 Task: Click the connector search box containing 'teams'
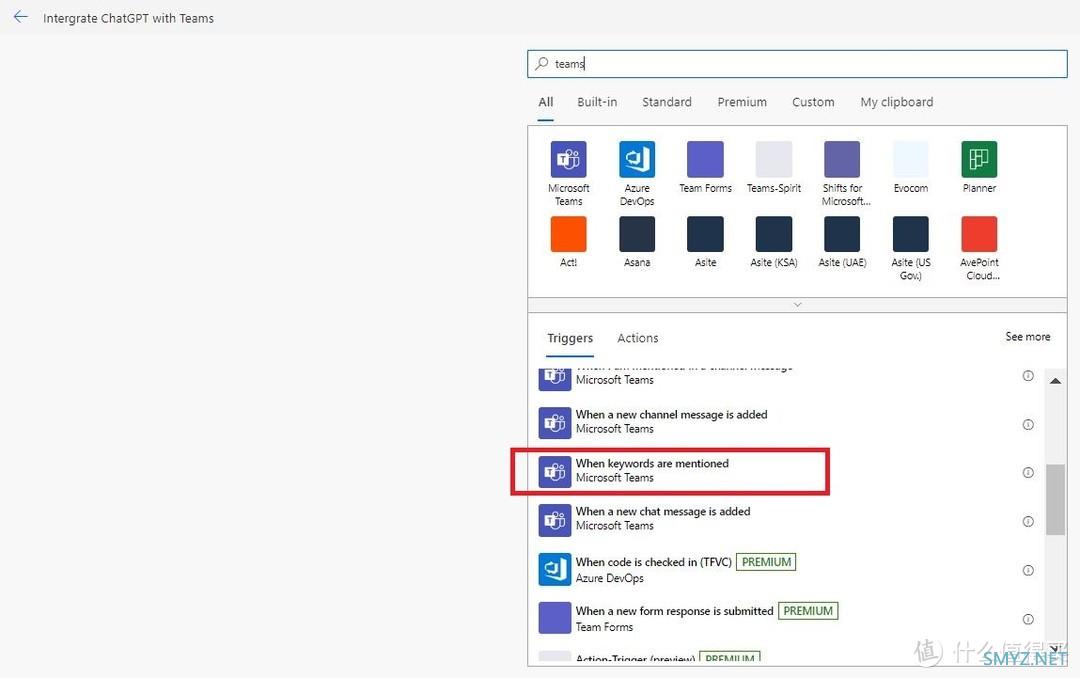(797, 63)
